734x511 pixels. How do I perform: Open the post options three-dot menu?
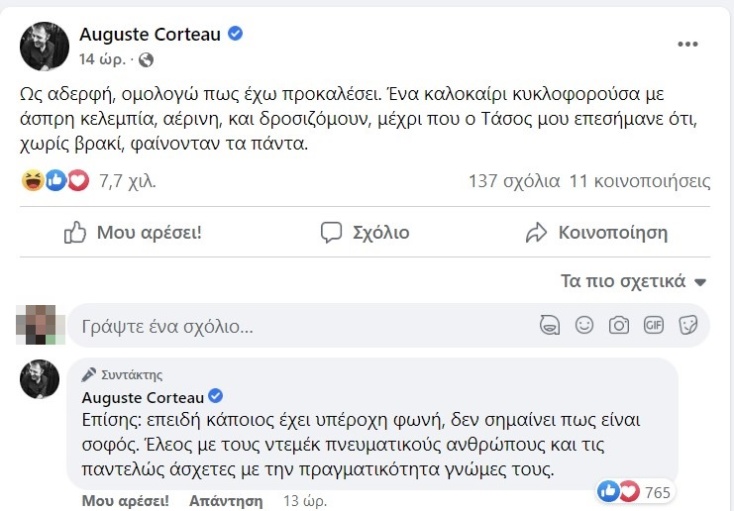(688, 45)
